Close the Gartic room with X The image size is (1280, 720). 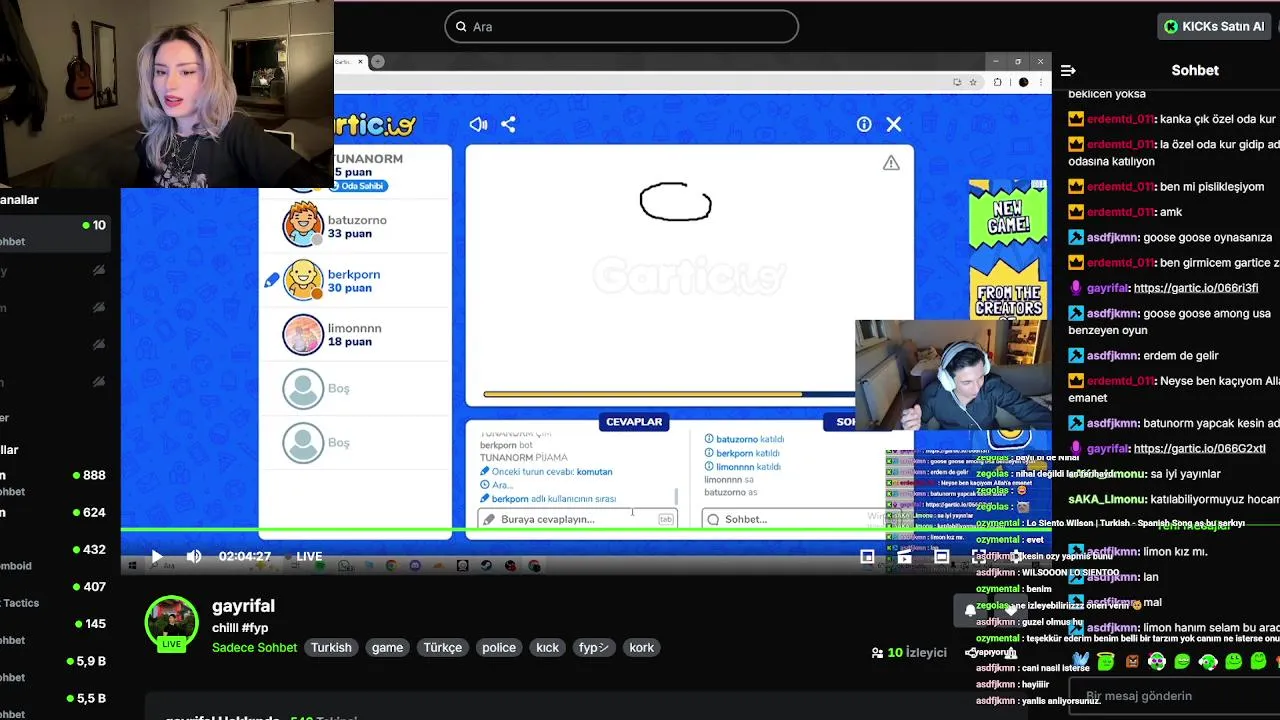point(894,124)
